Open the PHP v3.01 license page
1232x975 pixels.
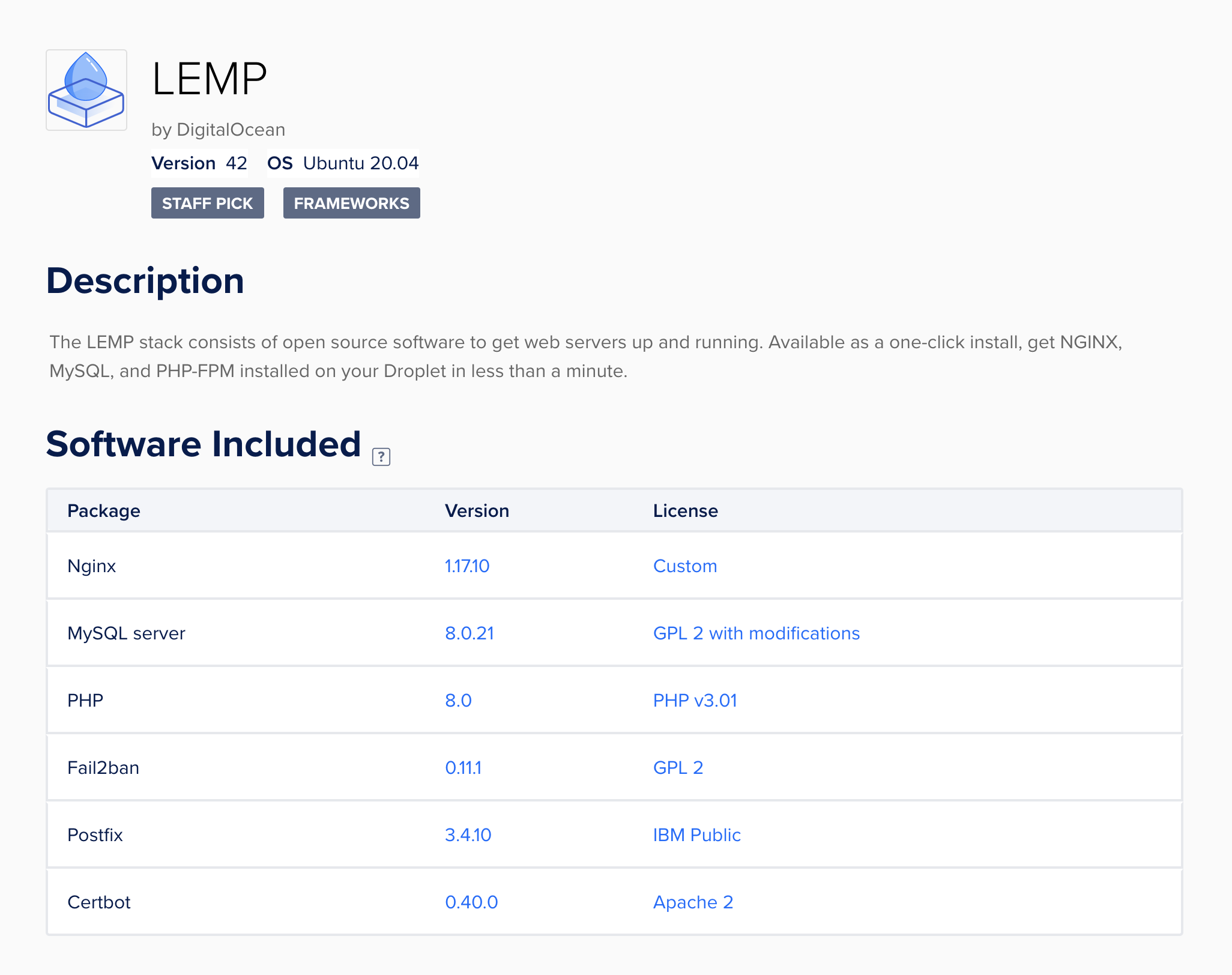695,700
